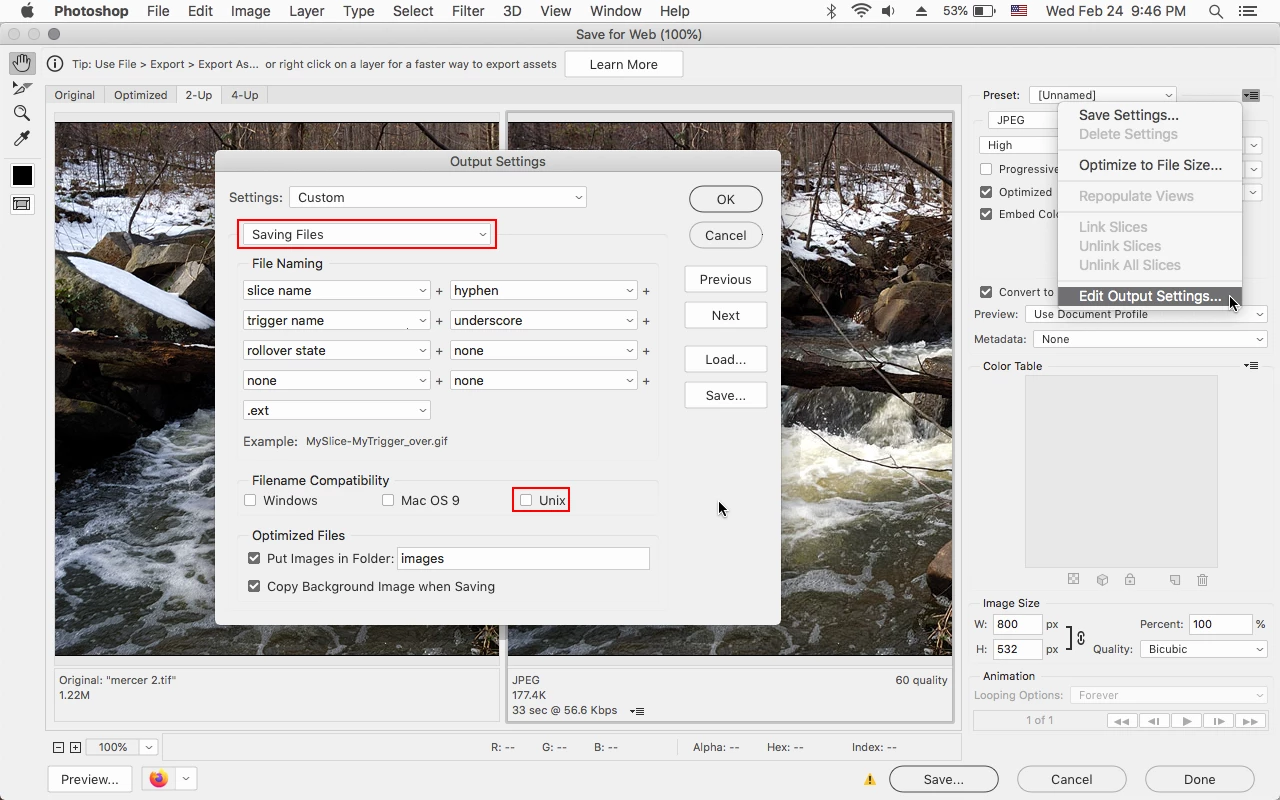Open the Quality Bicubic dropdown

point(1204,649)
